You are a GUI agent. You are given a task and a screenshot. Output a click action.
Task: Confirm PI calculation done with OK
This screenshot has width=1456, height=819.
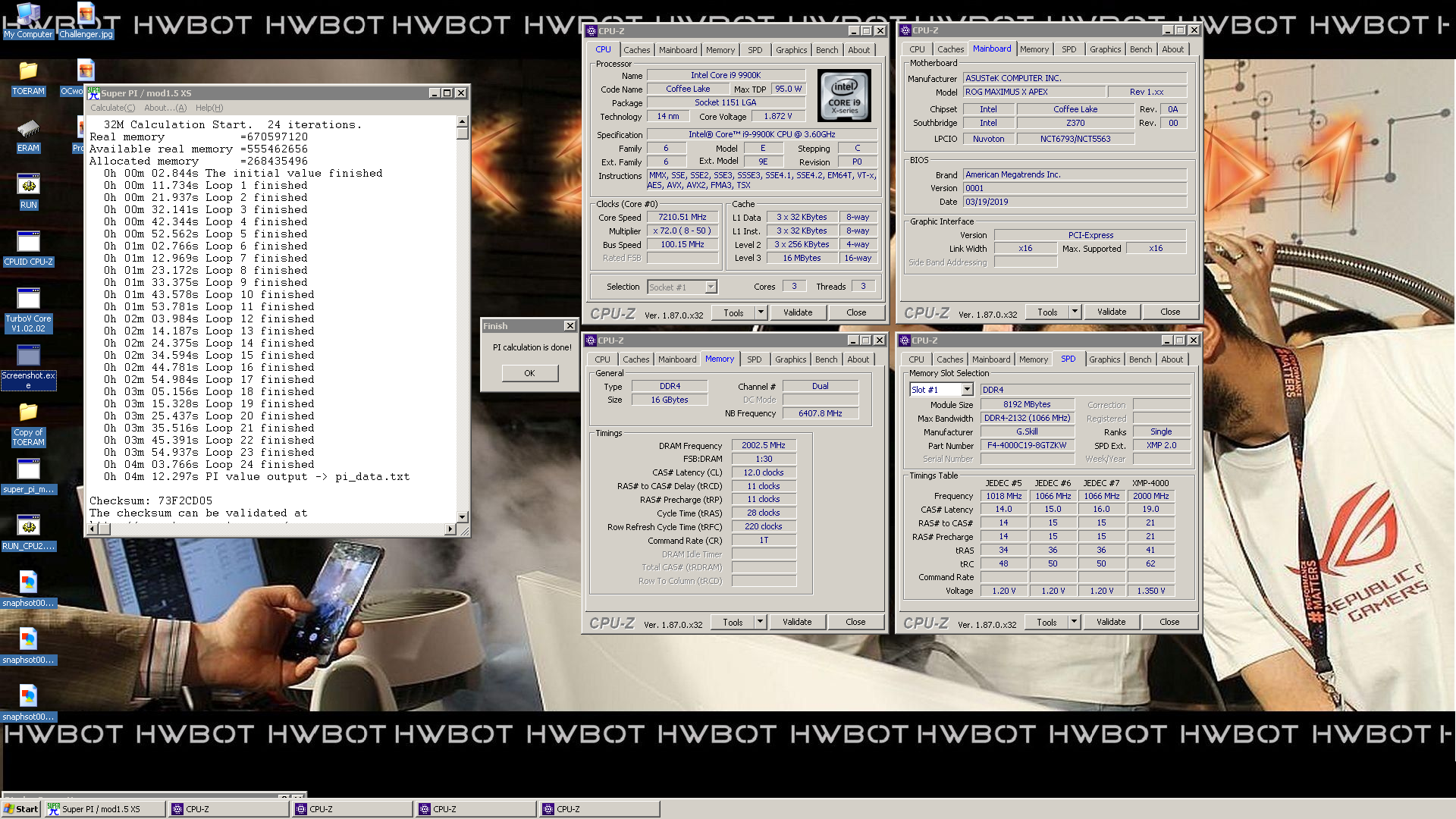point(529,373)
